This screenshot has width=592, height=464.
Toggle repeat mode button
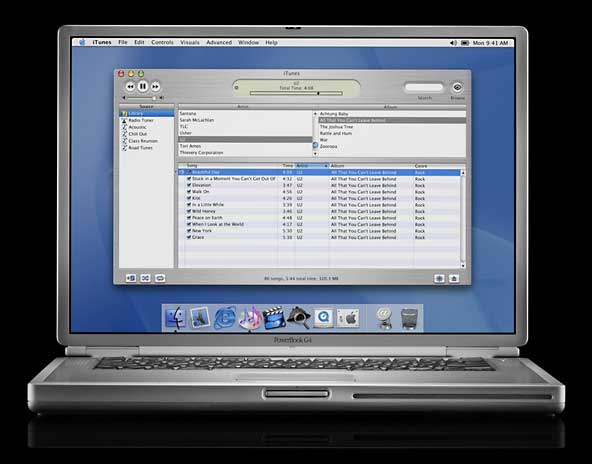point(160,278)
